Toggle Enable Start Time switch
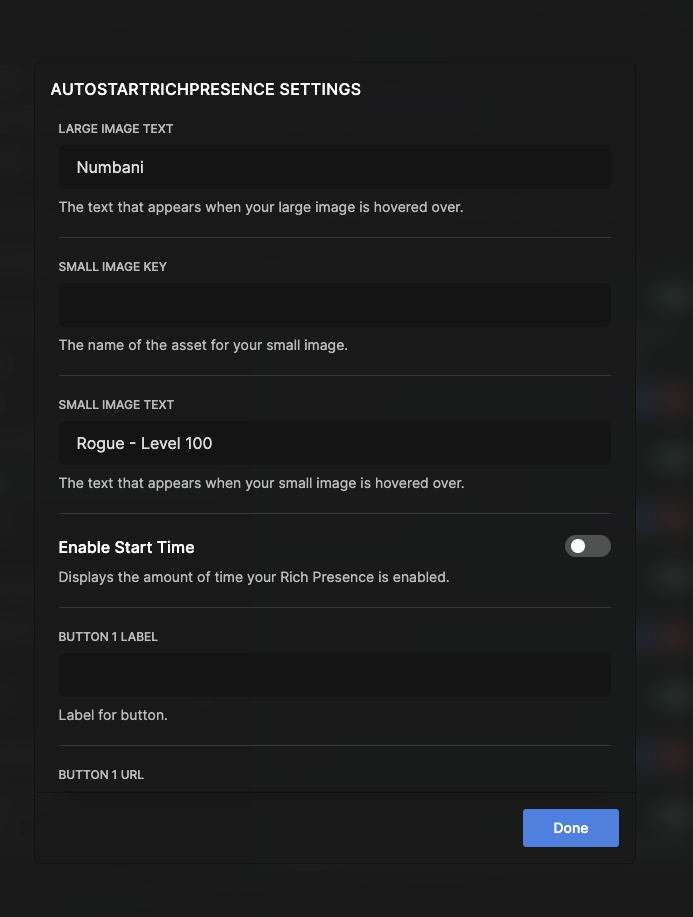This screenshot has width=693, height=917. click(588, 546)
